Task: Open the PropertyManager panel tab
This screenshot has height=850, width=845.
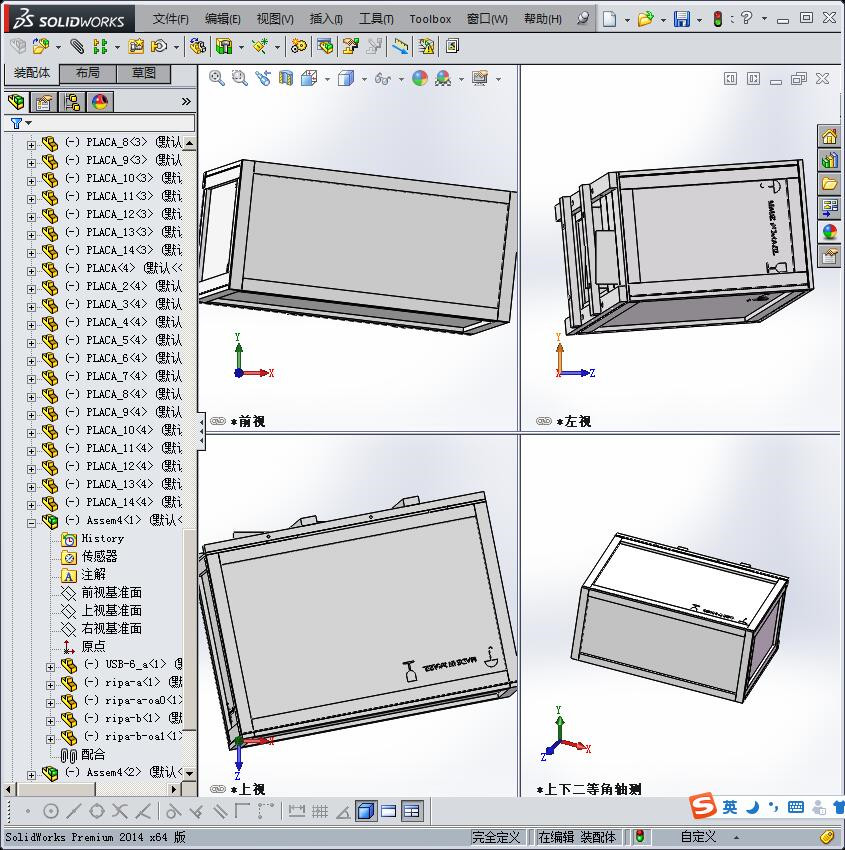Action: 44,102
